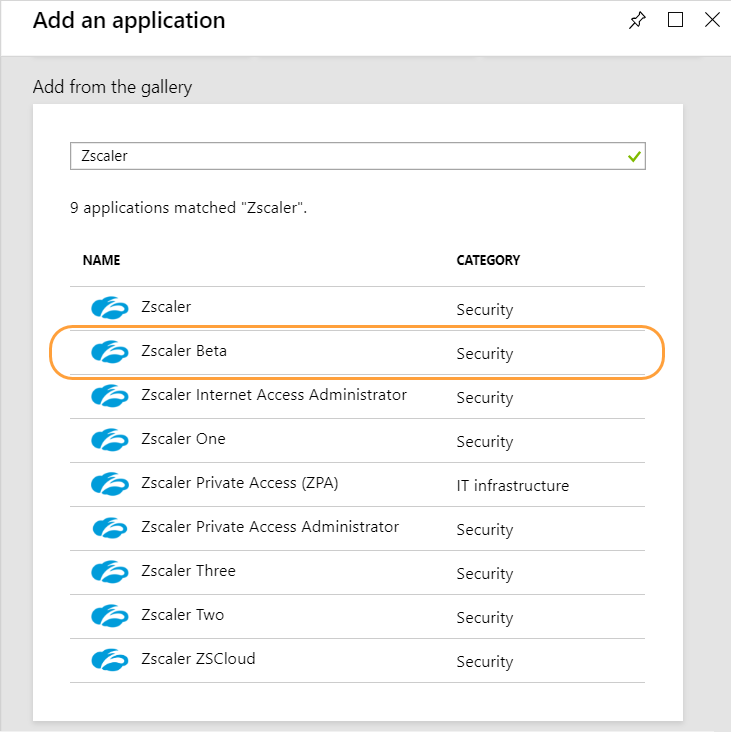731x732 pixels.
Task: Click Security category of the first Zscaler row
Action: 485,310
